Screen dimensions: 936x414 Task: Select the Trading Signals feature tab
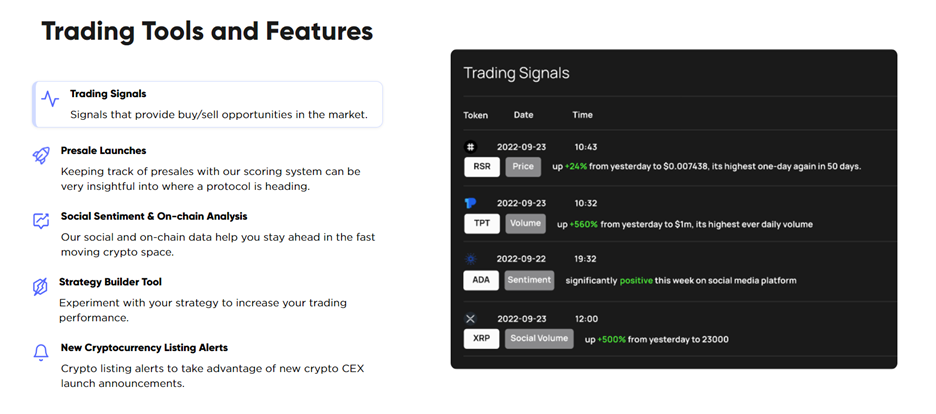tap(207, 104)
